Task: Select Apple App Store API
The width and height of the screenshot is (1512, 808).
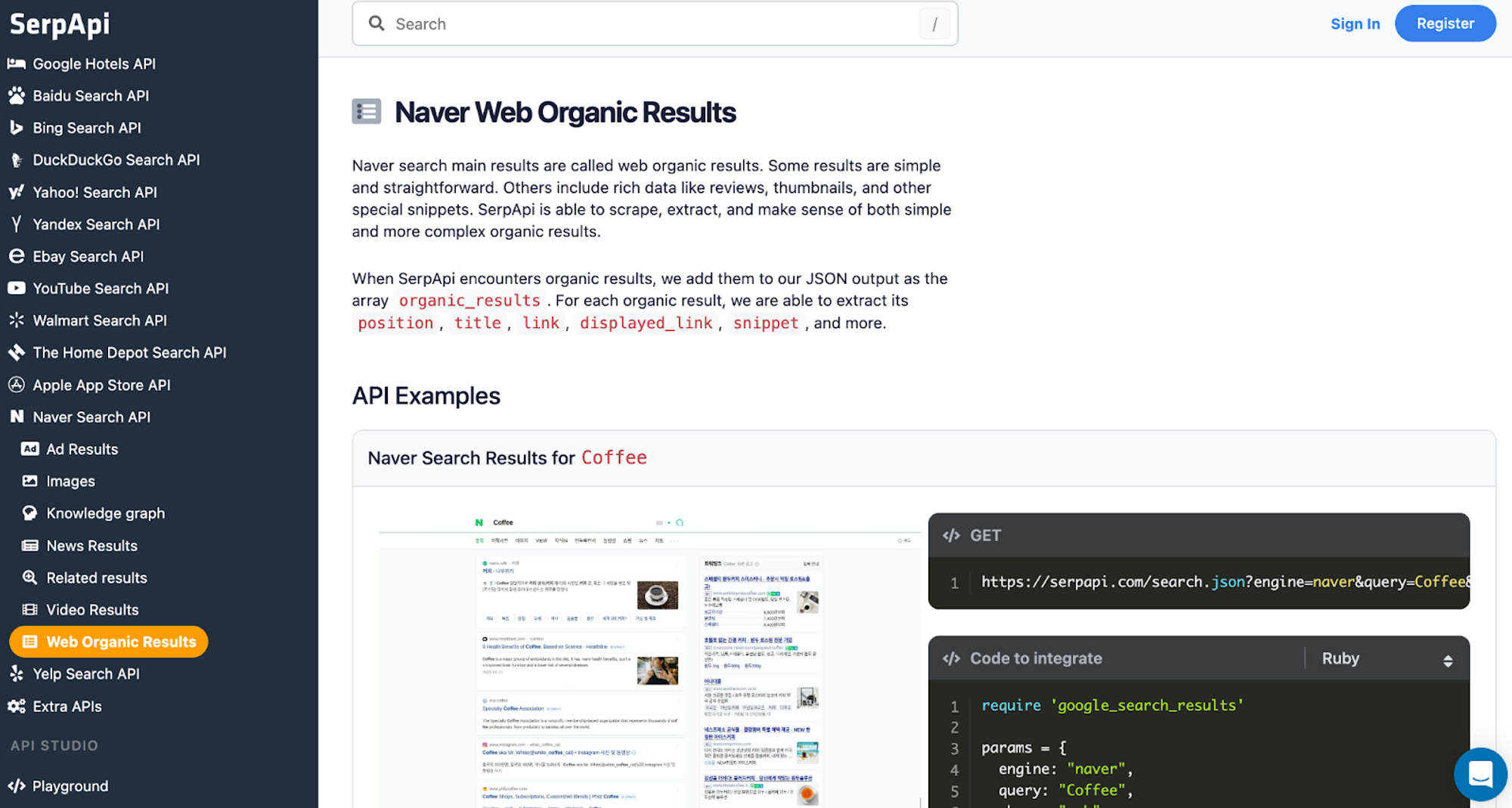Action: [101, 385]
